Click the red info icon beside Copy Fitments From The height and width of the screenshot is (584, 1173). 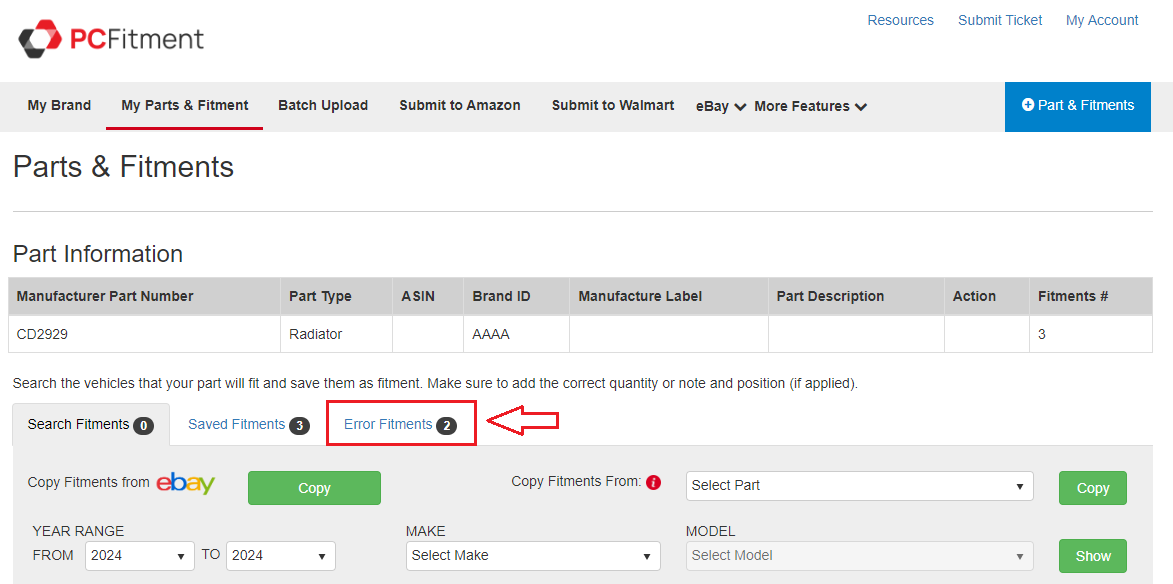[653, 482]
